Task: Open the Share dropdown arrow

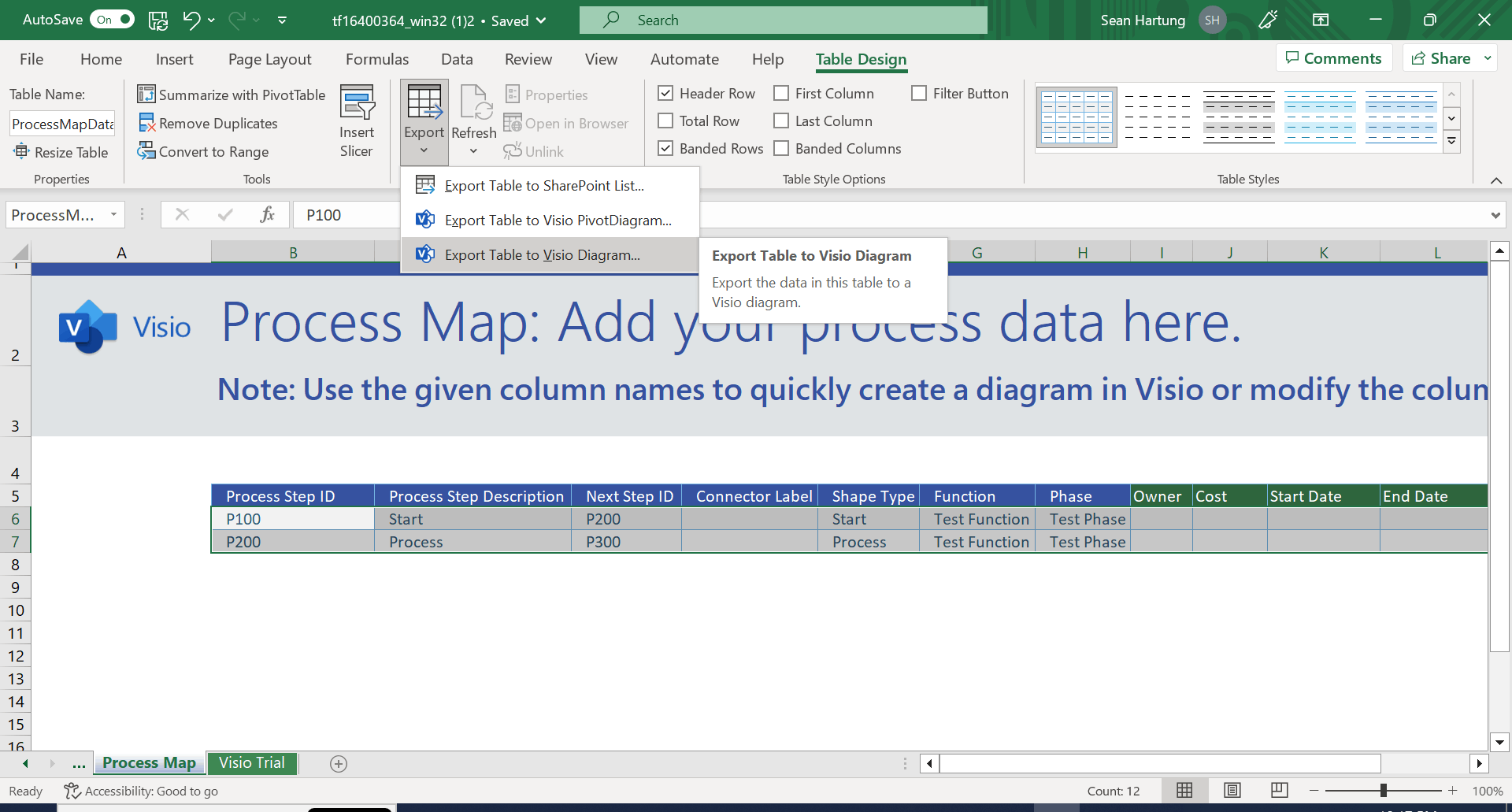Action: (1487, 58)
